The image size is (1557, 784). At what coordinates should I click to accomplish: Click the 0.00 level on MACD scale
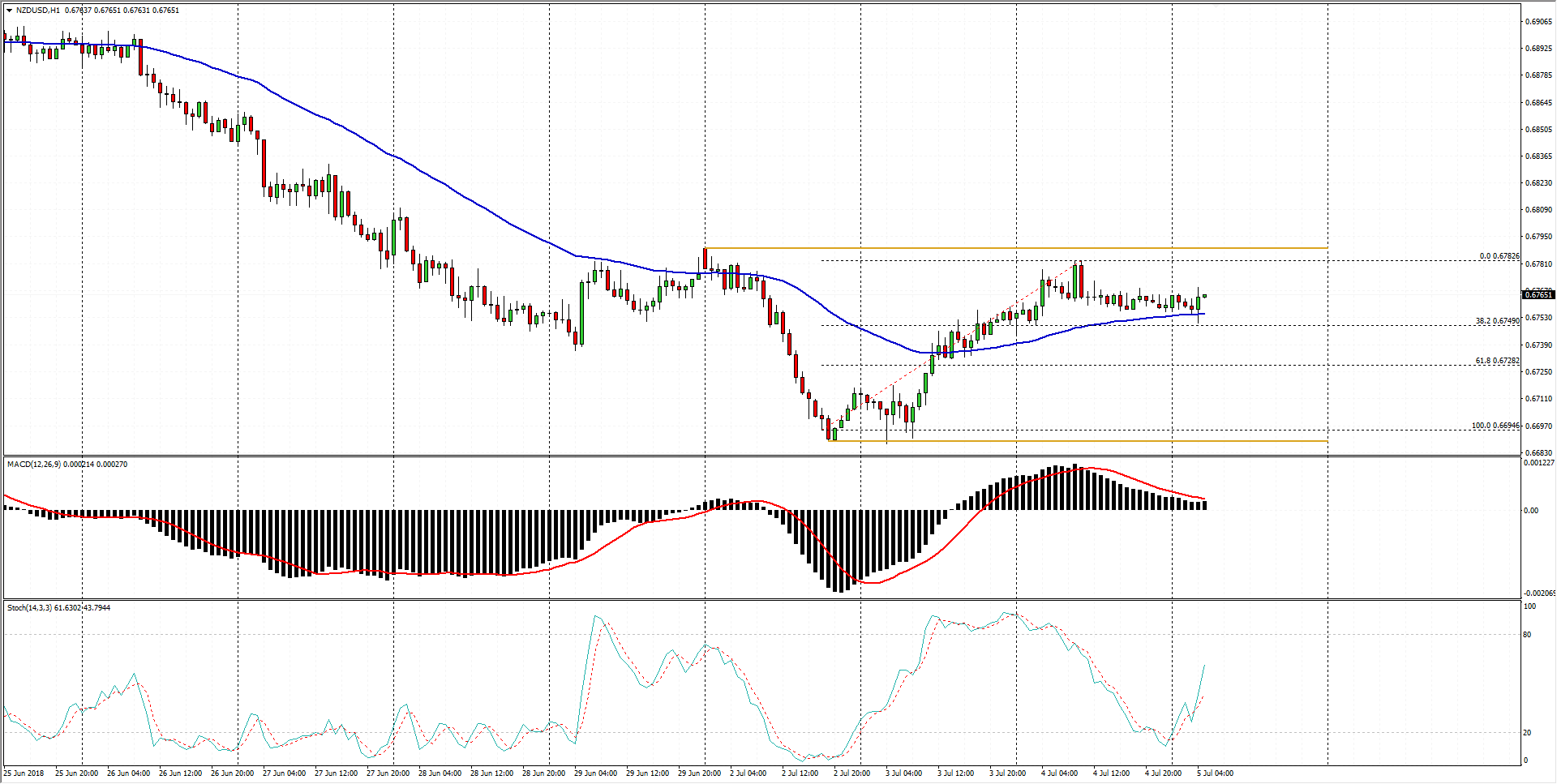[1531, 511]
